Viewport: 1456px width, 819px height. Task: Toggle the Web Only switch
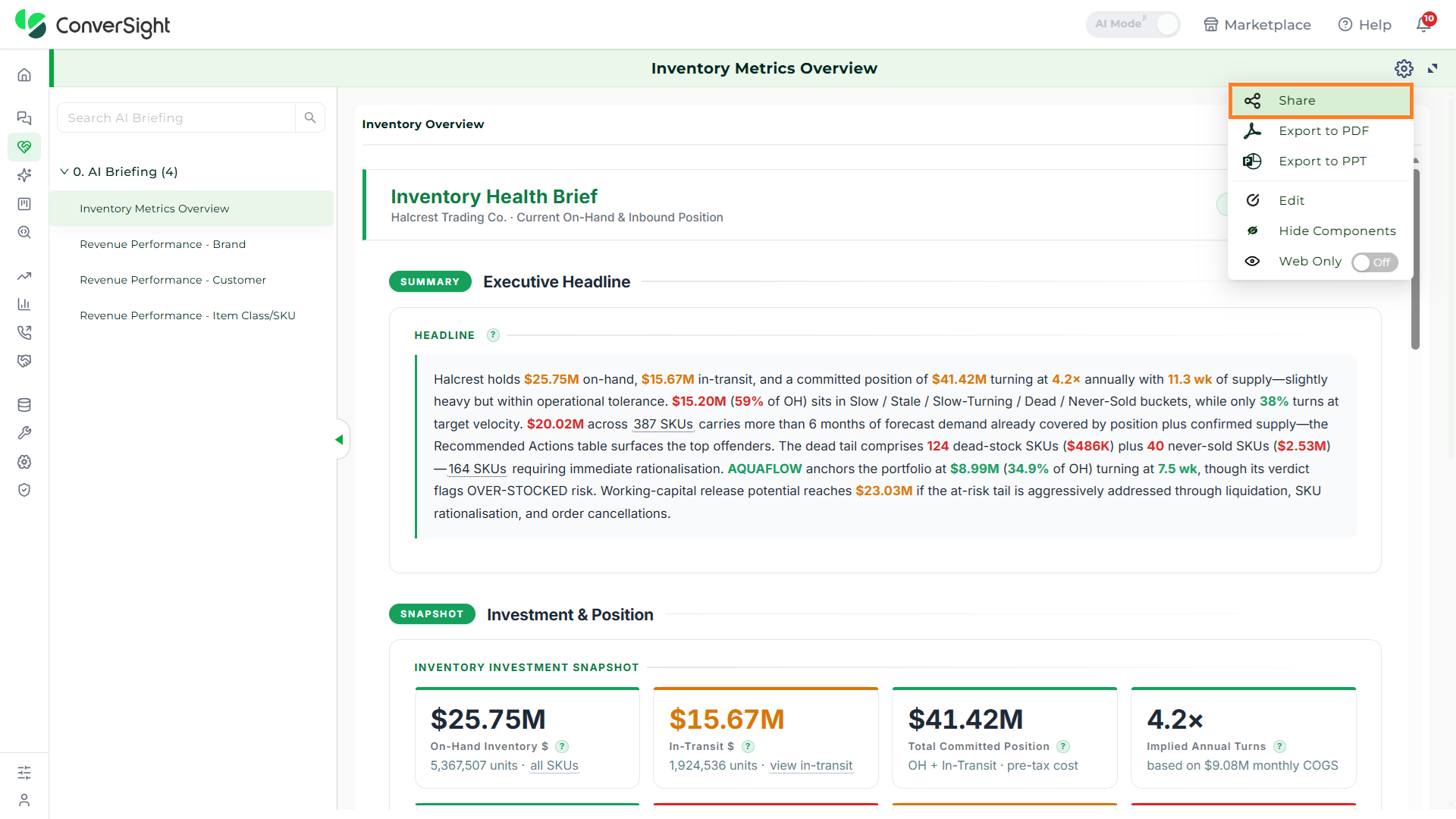[1375, 262]
